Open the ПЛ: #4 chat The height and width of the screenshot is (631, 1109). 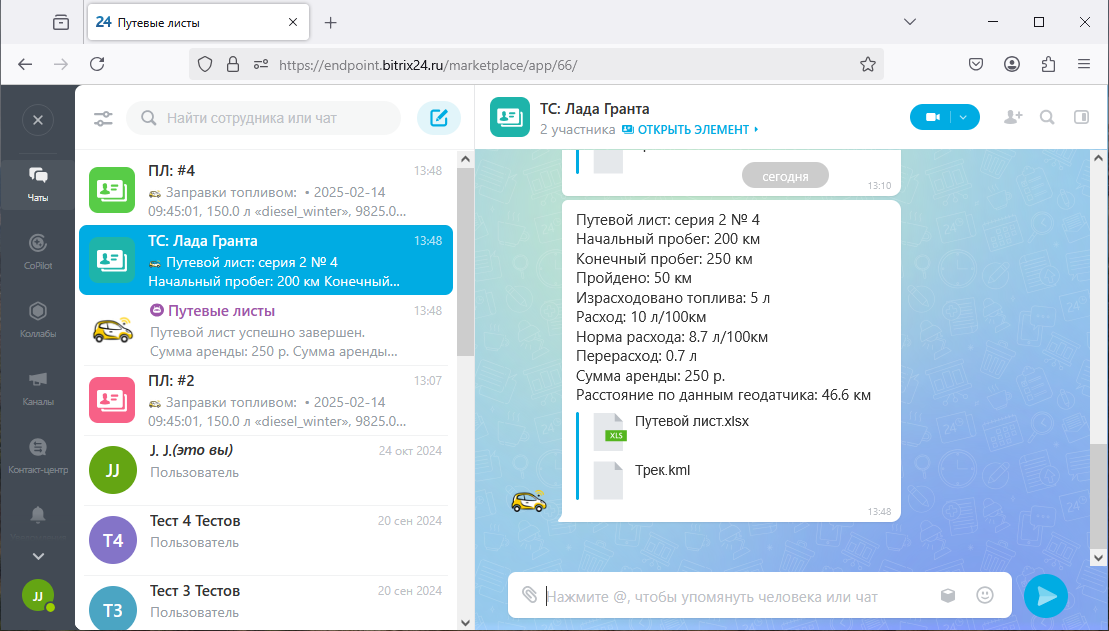266,190
